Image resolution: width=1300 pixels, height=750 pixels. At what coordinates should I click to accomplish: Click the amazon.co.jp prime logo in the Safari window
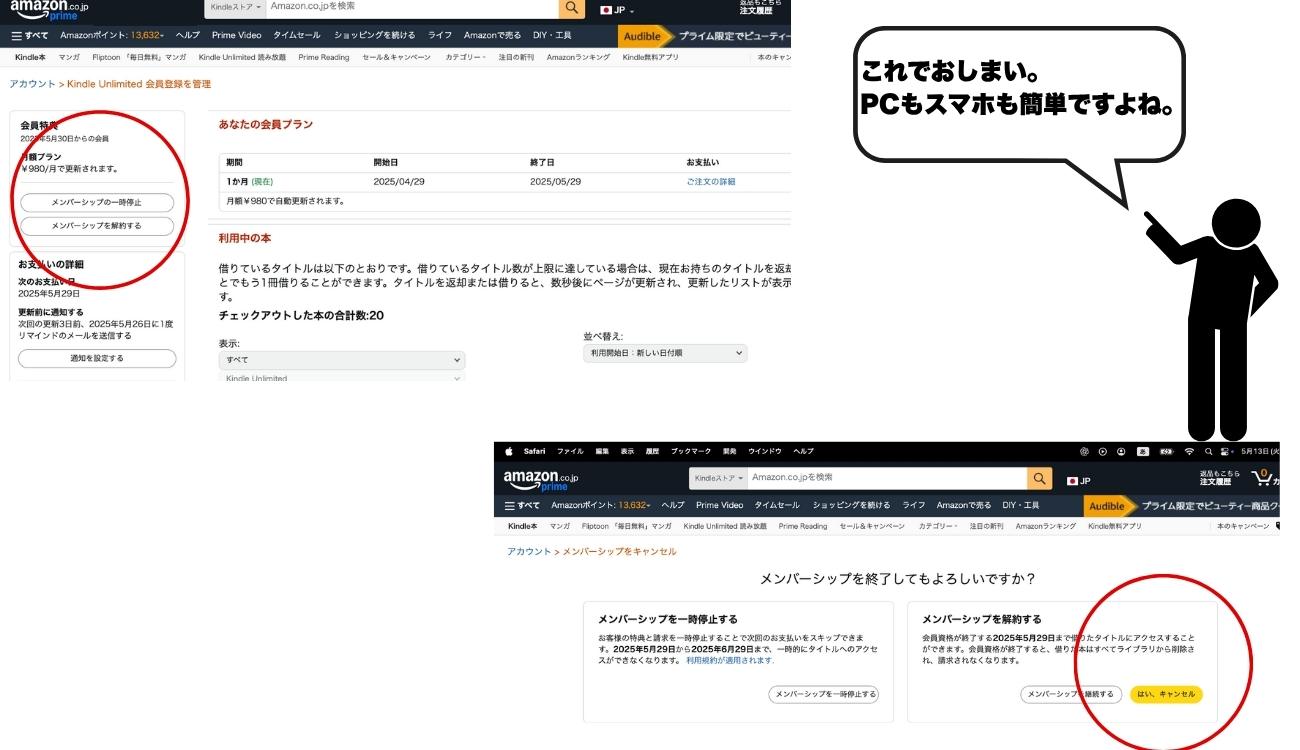coord(540,479)
